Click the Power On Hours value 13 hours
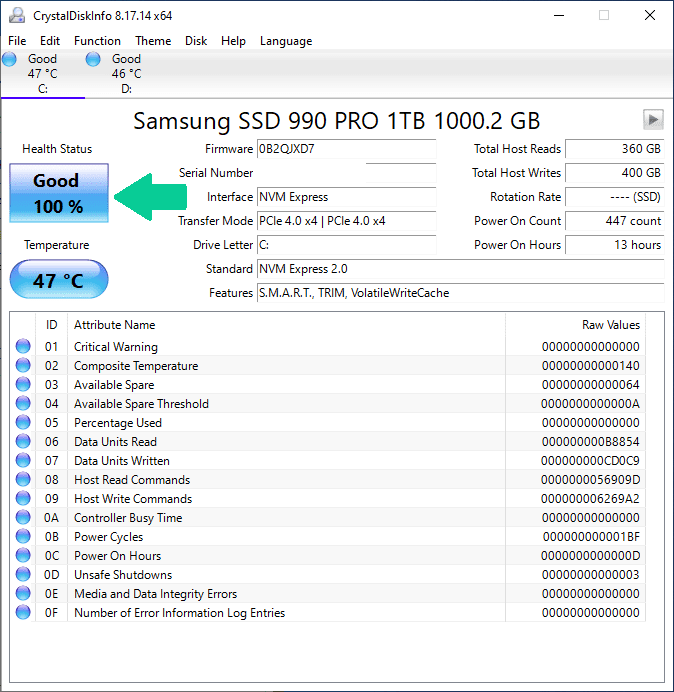This screenshot has height=692, width=674. (615, 244)
